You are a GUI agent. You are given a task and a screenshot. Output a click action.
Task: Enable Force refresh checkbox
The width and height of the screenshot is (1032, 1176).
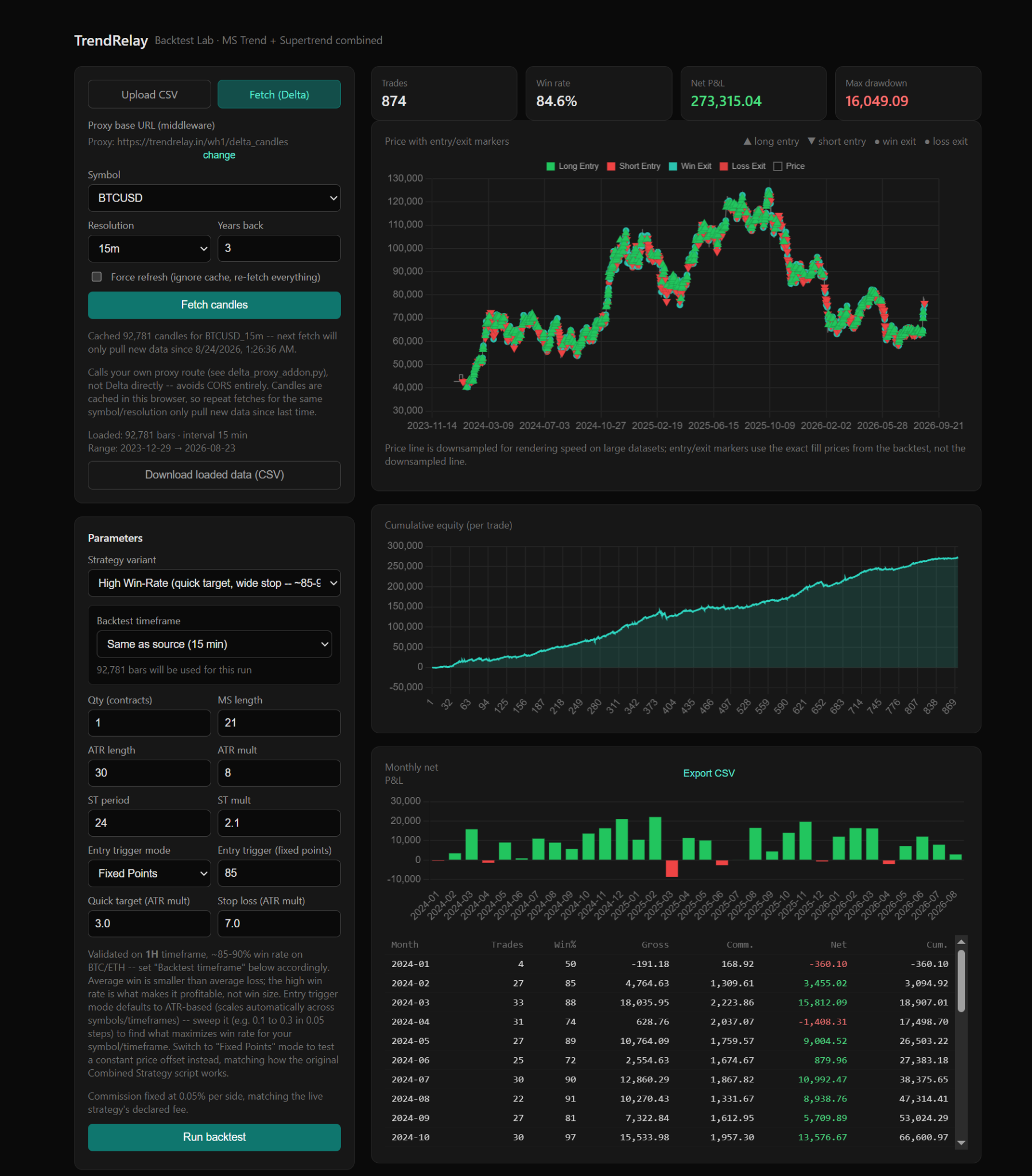(96, 277)
